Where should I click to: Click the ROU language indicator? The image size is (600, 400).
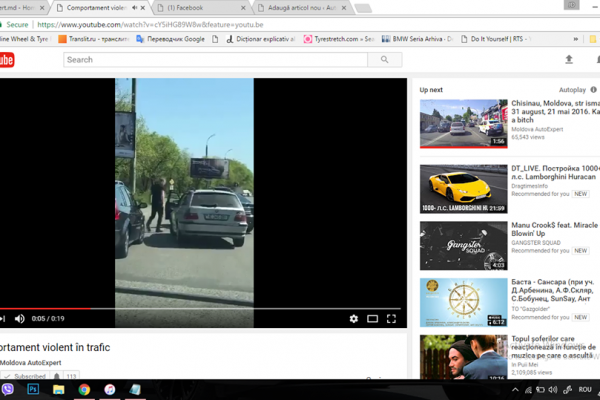tap(585, 390)
